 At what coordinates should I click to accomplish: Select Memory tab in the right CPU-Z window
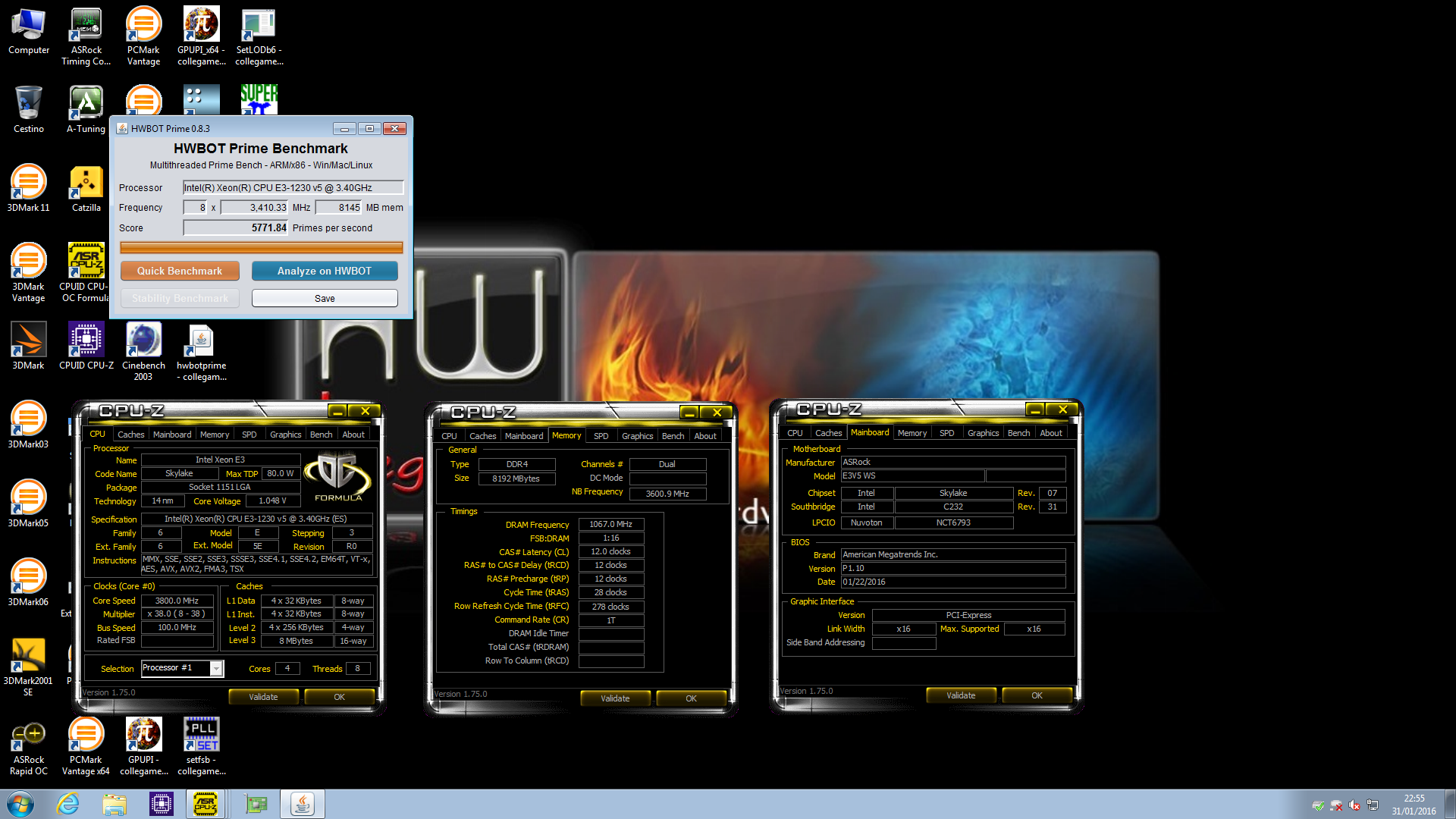pyautogui.click(x=912, y=433)
